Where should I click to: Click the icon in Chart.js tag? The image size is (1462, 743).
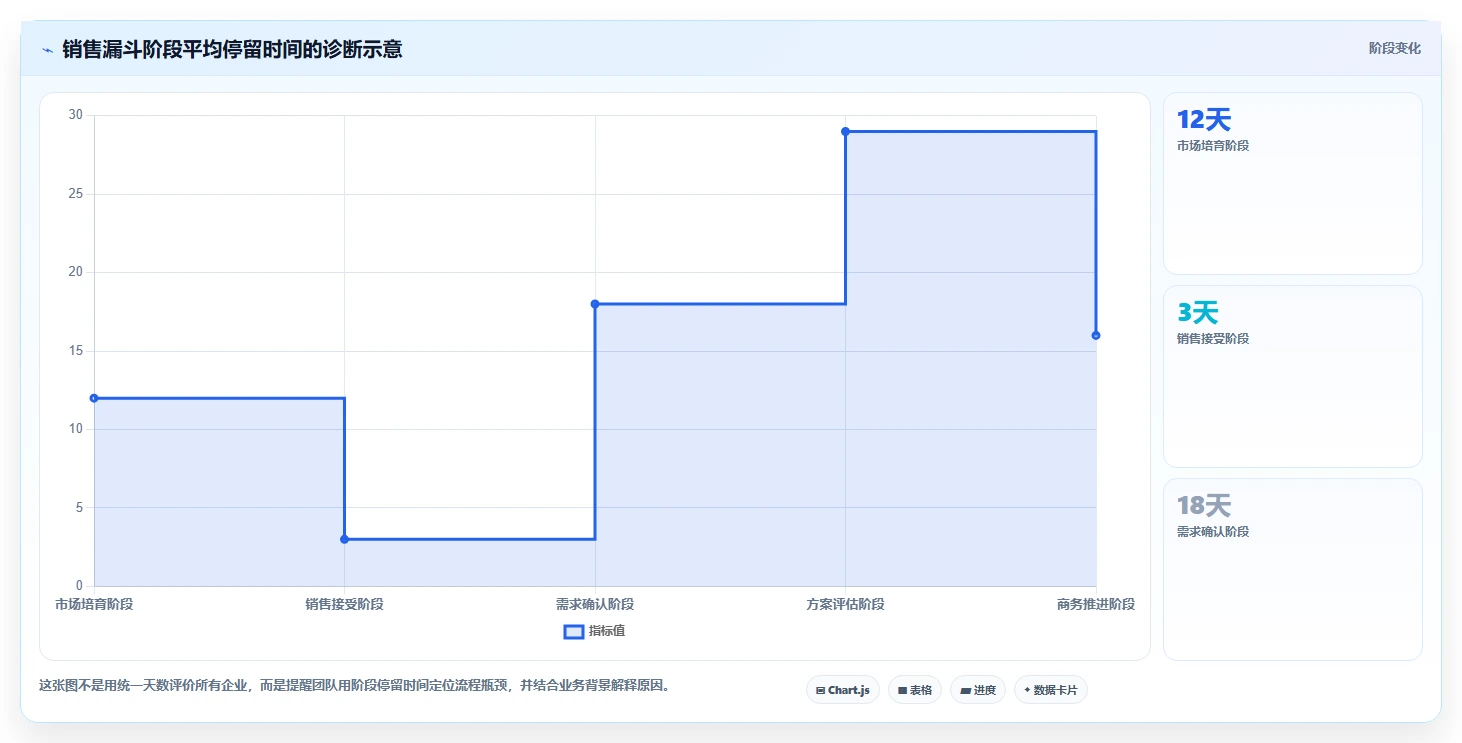click(820, 690)
